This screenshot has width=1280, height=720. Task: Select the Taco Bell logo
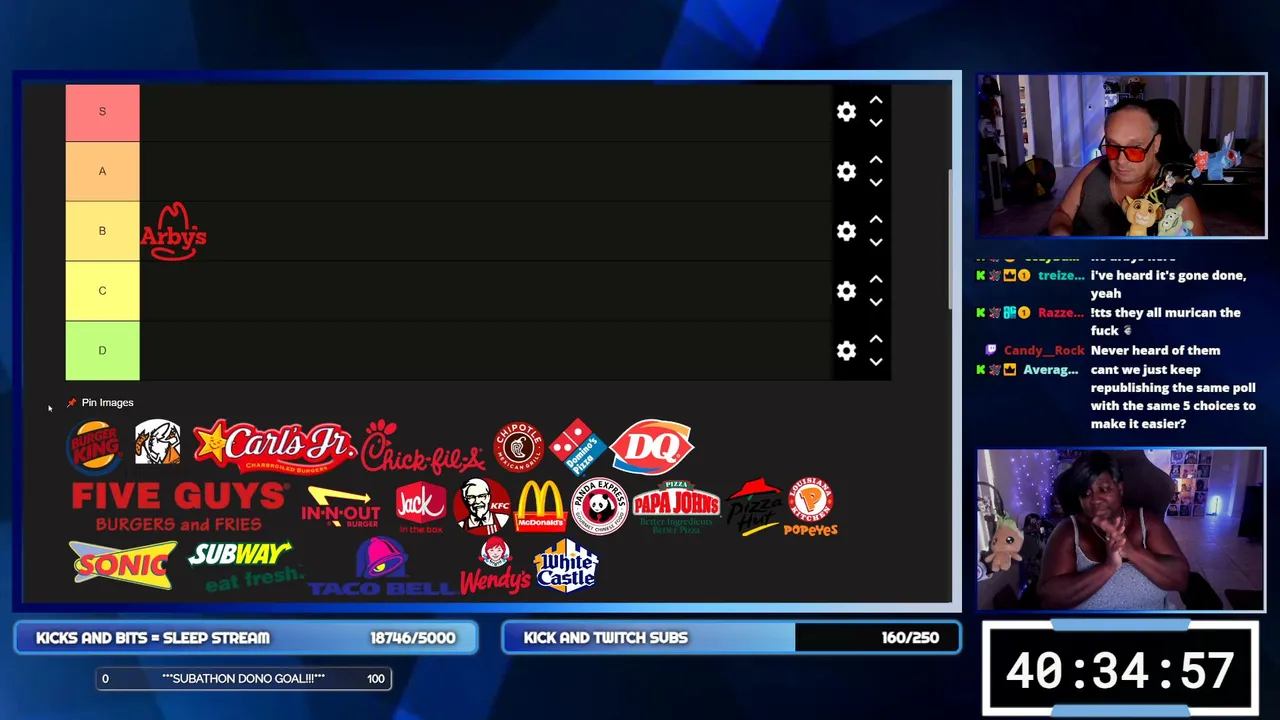381,567
